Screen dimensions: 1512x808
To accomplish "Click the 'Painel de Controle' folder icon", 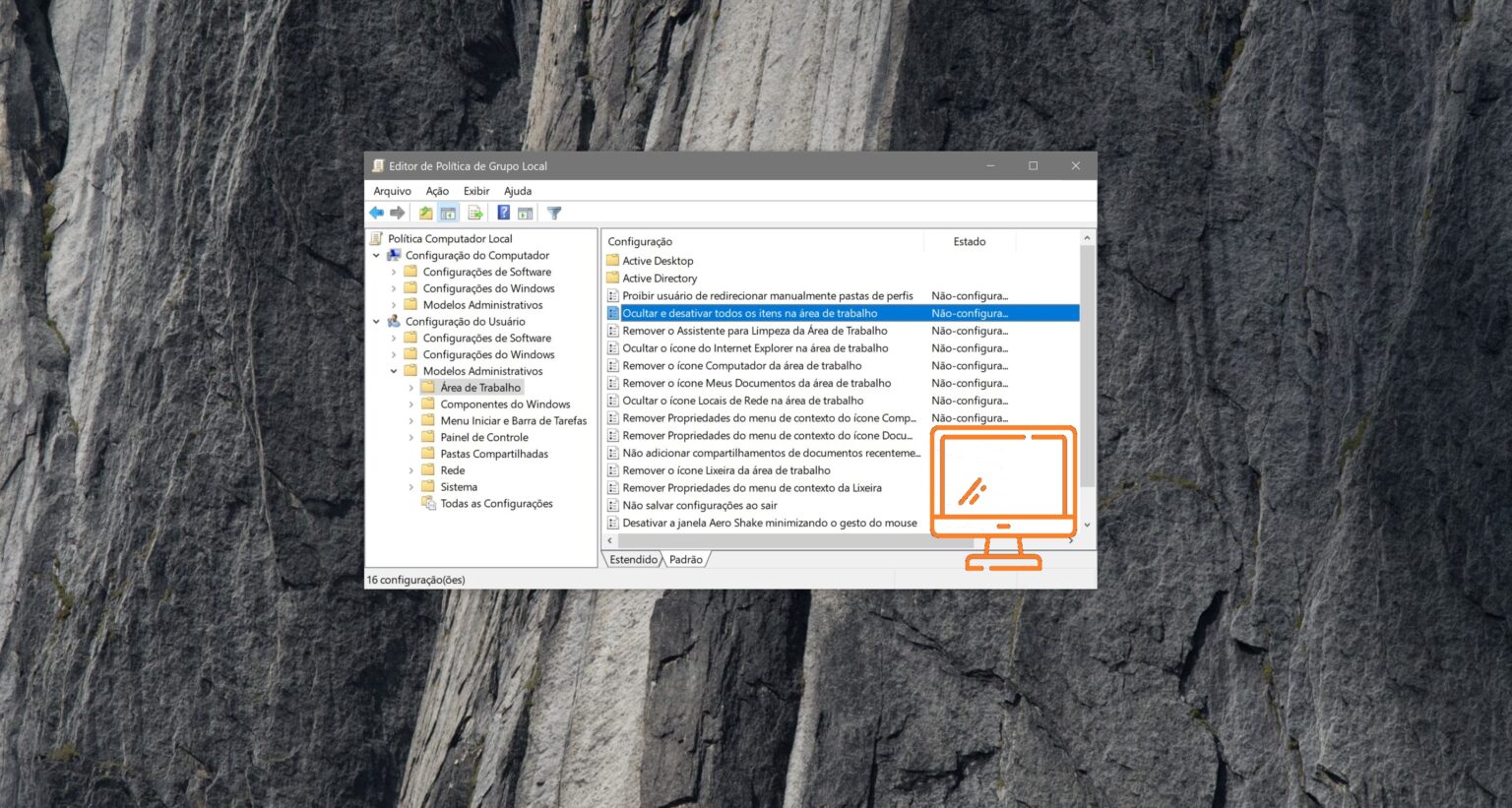I will tap(427, 437).
